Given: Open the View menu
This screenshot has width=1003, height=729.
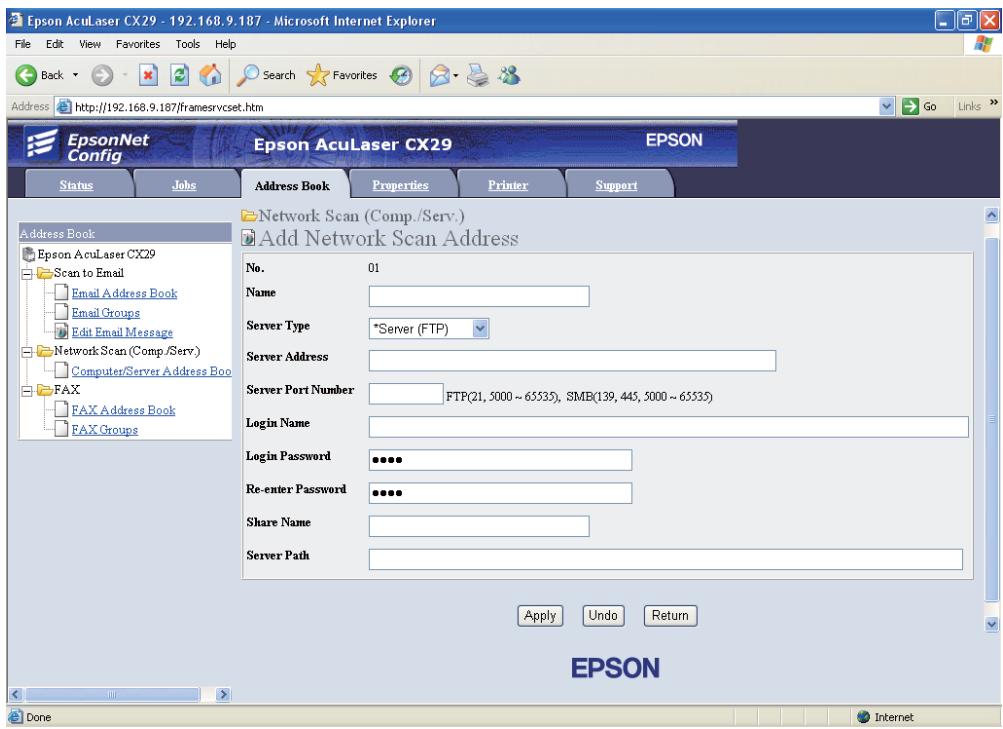Looking at the screenshot, I should tap(90, 44).
